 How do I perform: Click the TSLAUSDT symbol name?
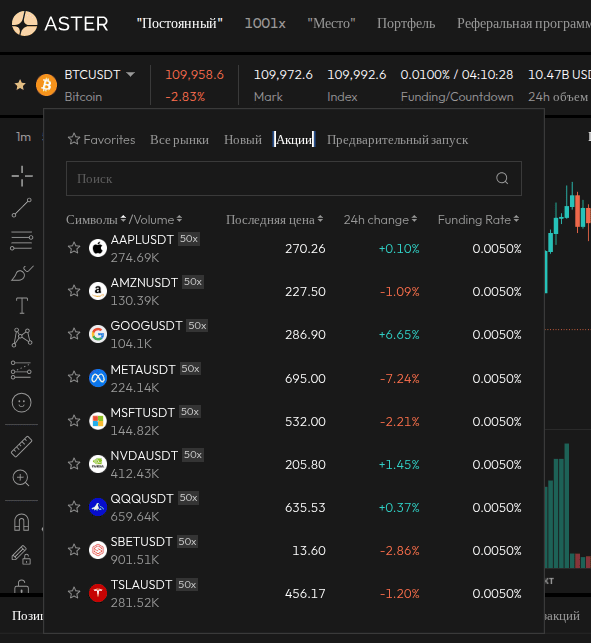[141, 584]
